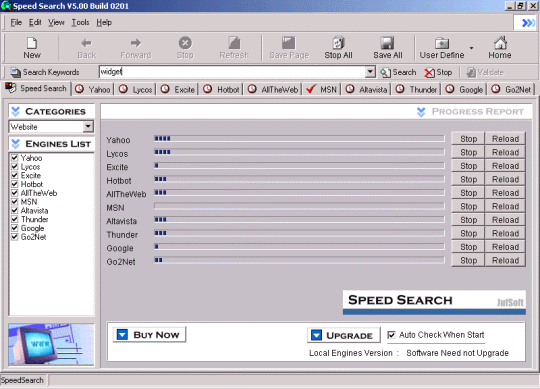Viewport: 540px width, 389px height.
Task: Toggle Auto Check When Start checkbox
Action: coord(391,335)
